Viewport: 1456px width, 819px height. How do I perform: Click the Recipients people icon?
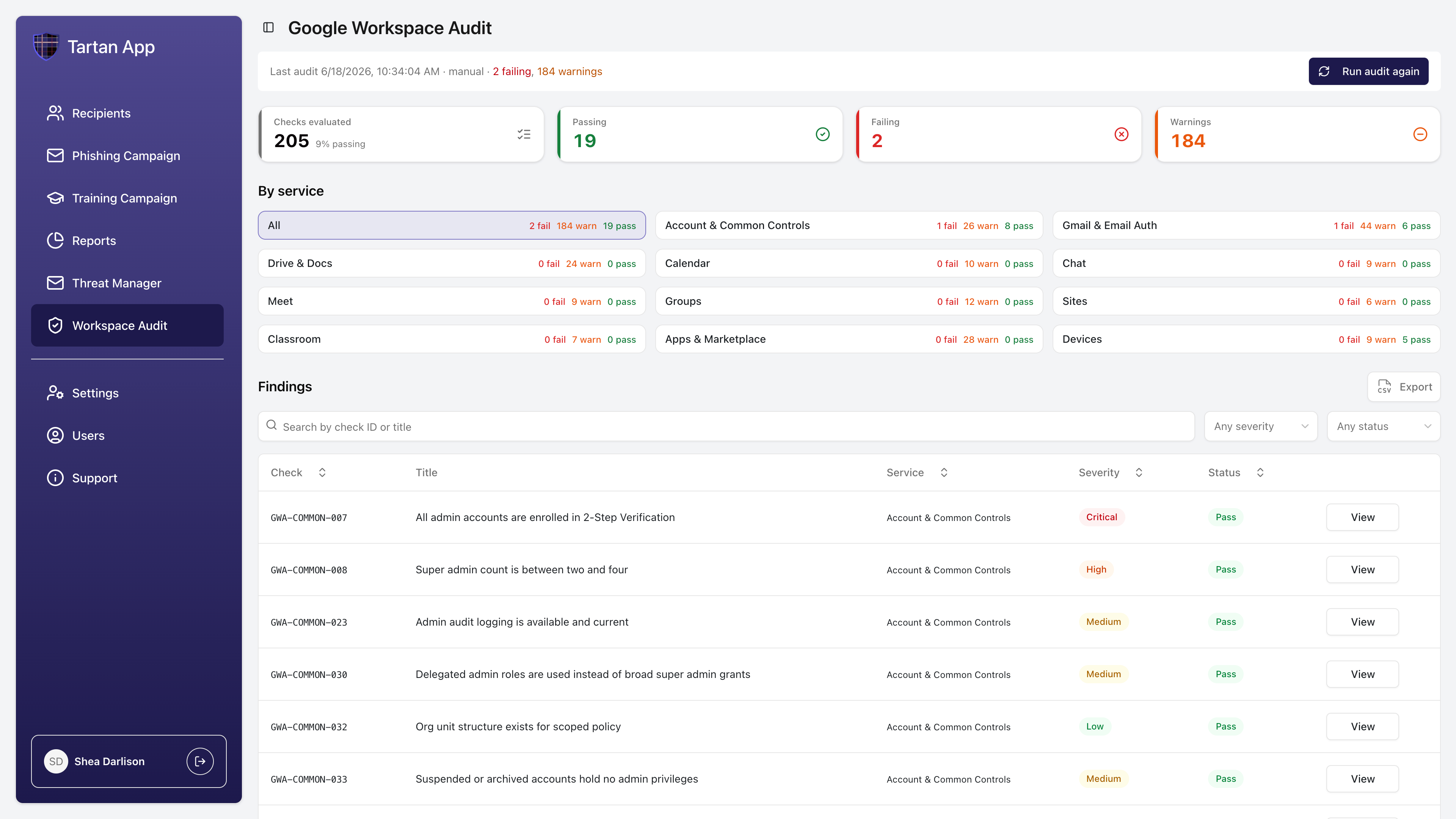point(55,113)
